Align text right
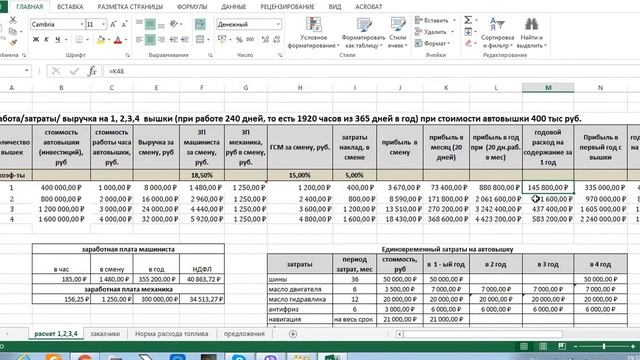Viewport: 640px width, 360px height. pyautogui.click(x=161, y=40)
